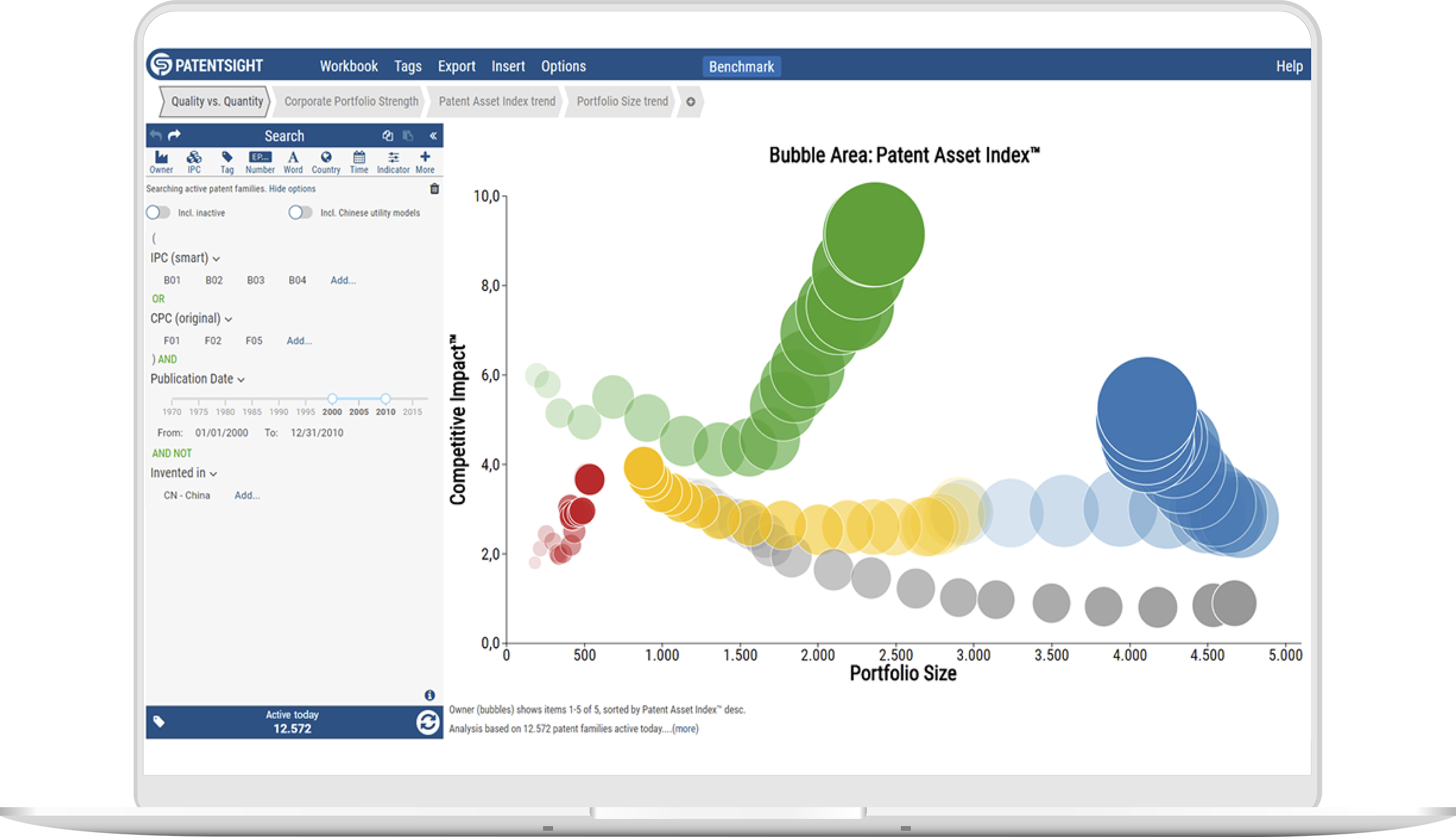Open the CPC (original) dropdown
1456x837 pixels.
(x=229, y=319)
